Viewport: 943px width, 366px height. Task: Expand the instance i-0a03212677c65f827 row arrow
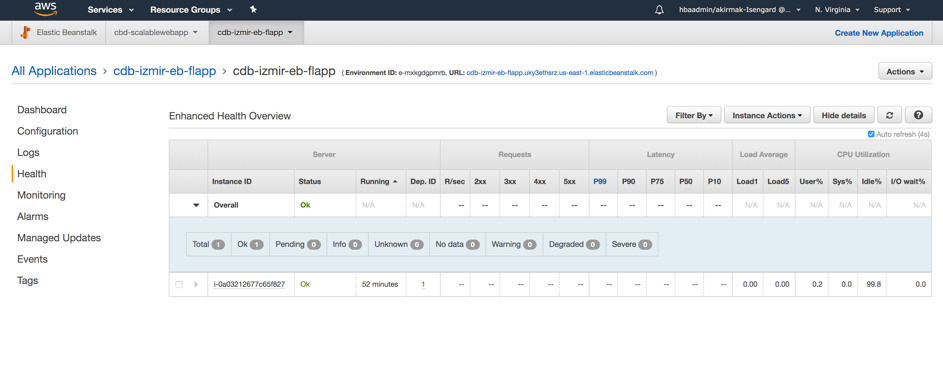click(195, 284)
